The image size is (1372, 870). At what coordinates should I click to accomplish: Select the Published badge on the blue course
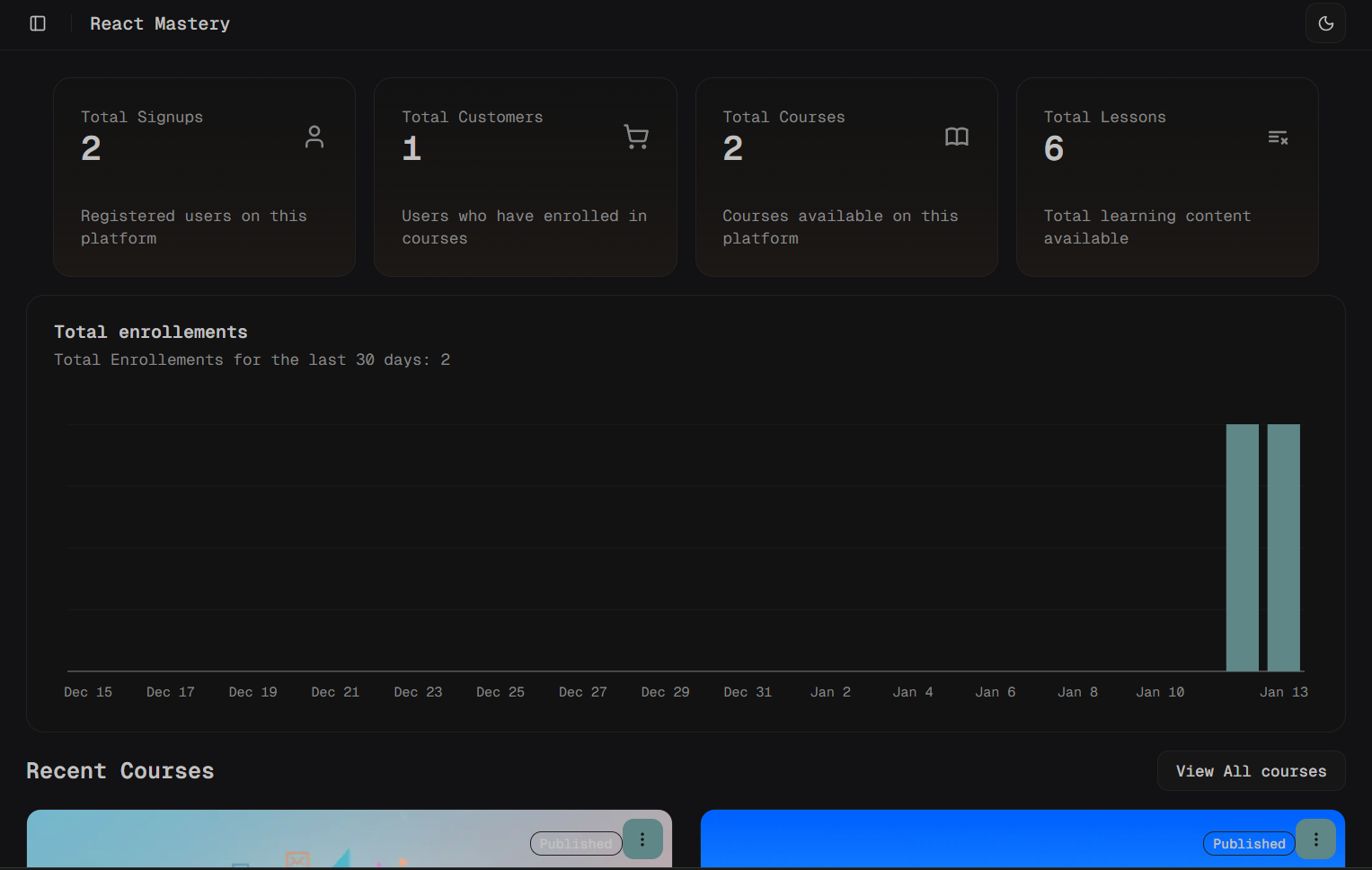pos(1248,844)
